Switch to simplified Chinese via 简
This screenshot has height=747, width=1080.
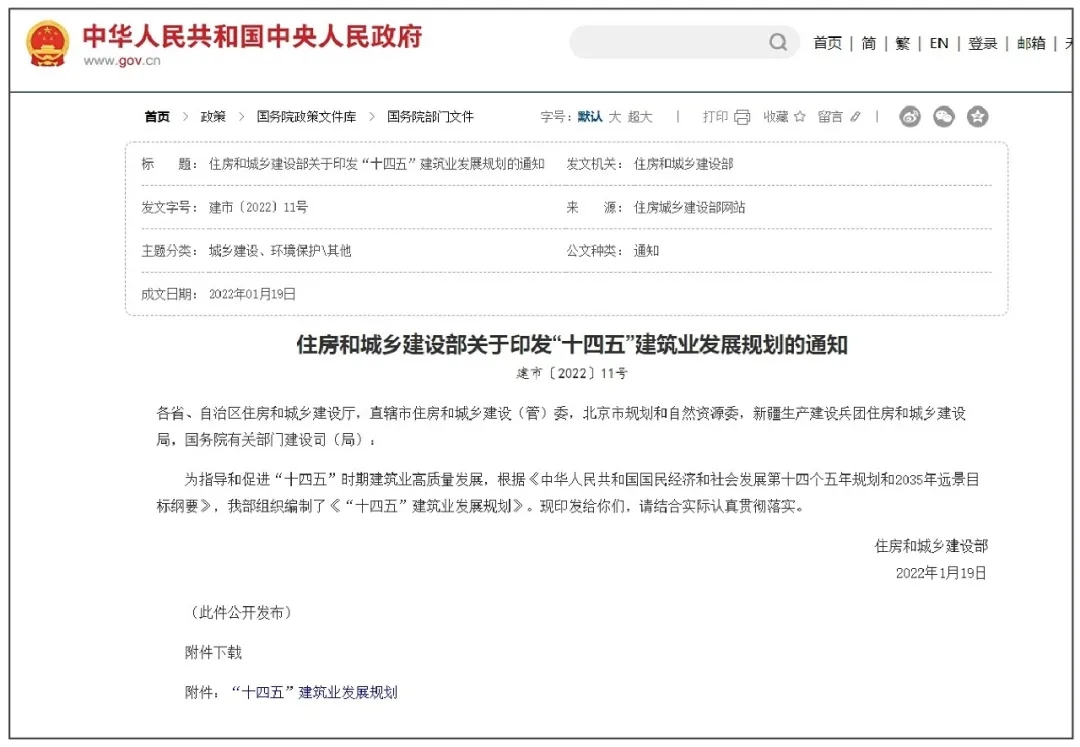pyautogui.click(x=869, y=43)
